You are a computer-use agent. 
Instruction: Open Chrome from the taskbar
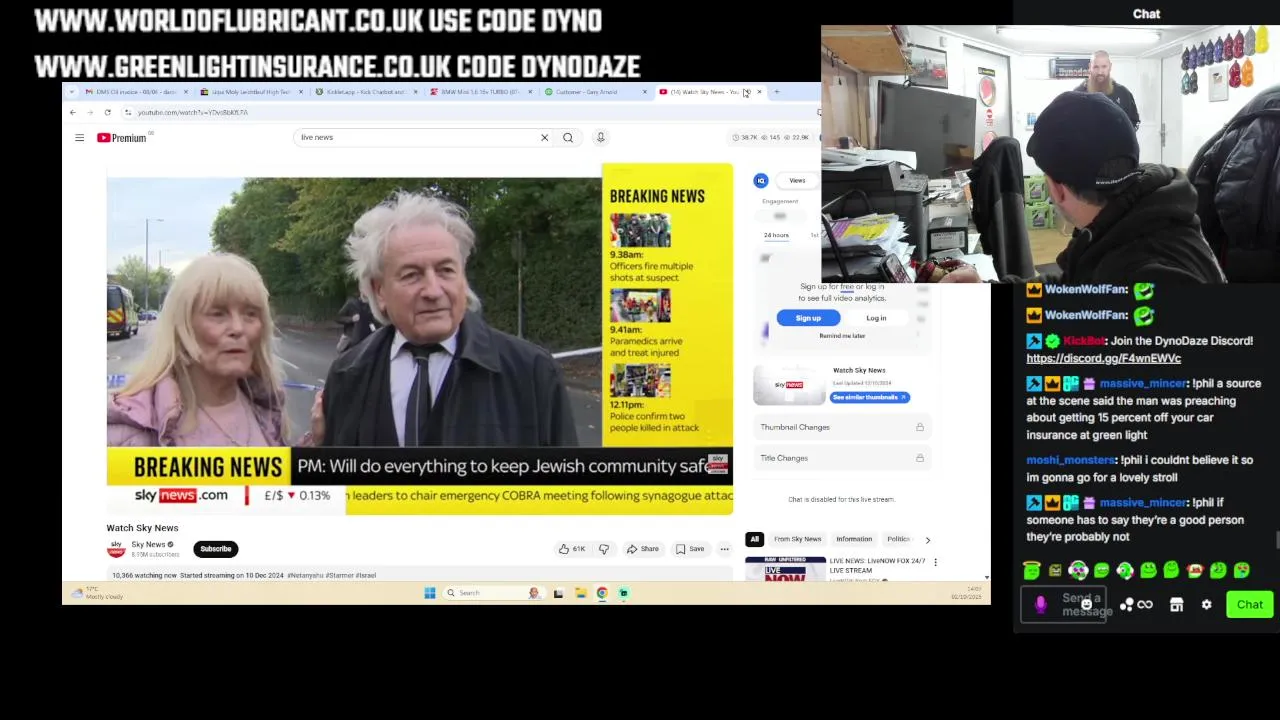pos(602,593)
